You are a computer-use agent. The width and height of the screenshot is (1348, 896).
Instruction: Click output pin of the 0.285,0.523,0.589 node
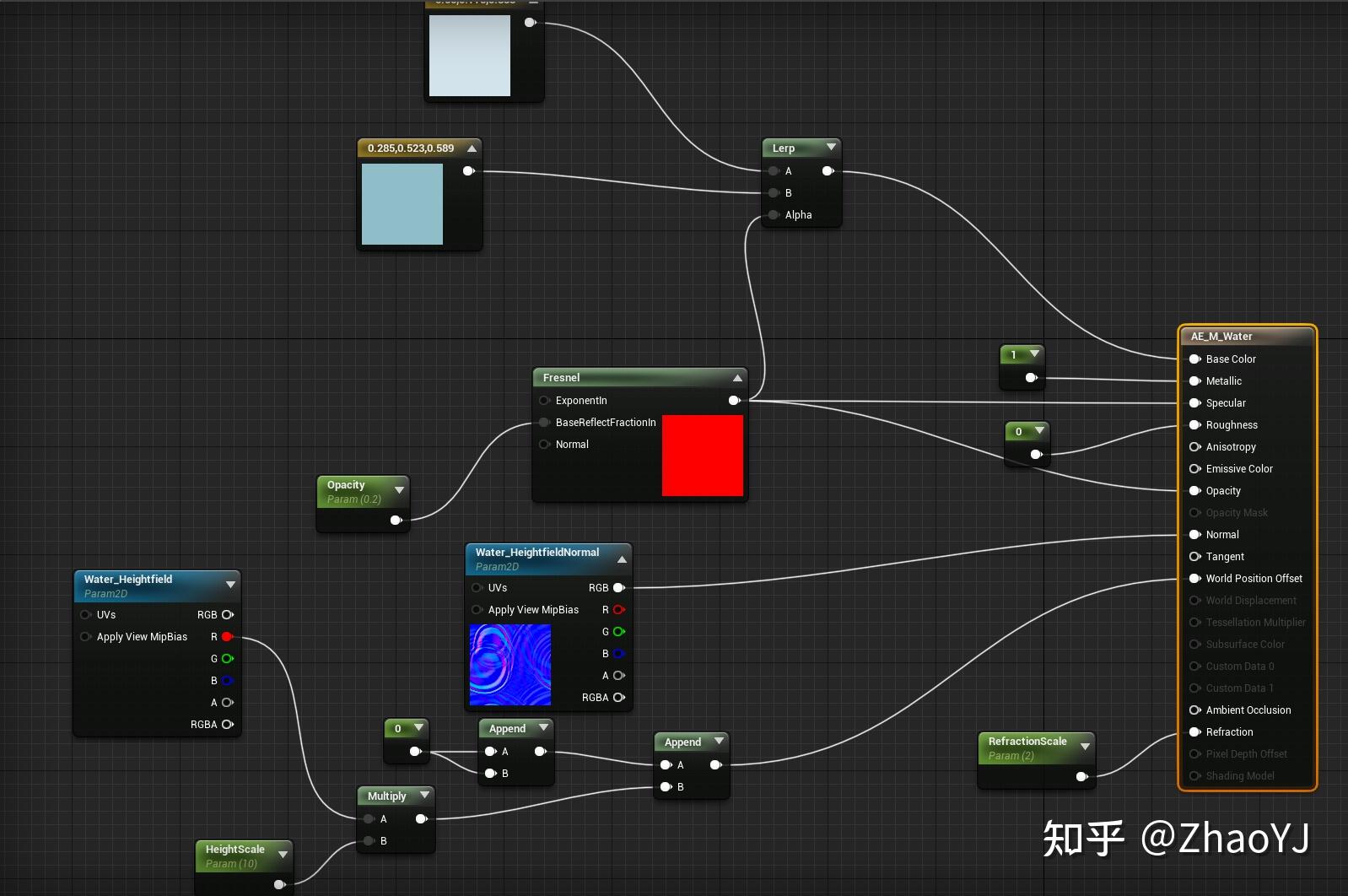tap(469, 171)
